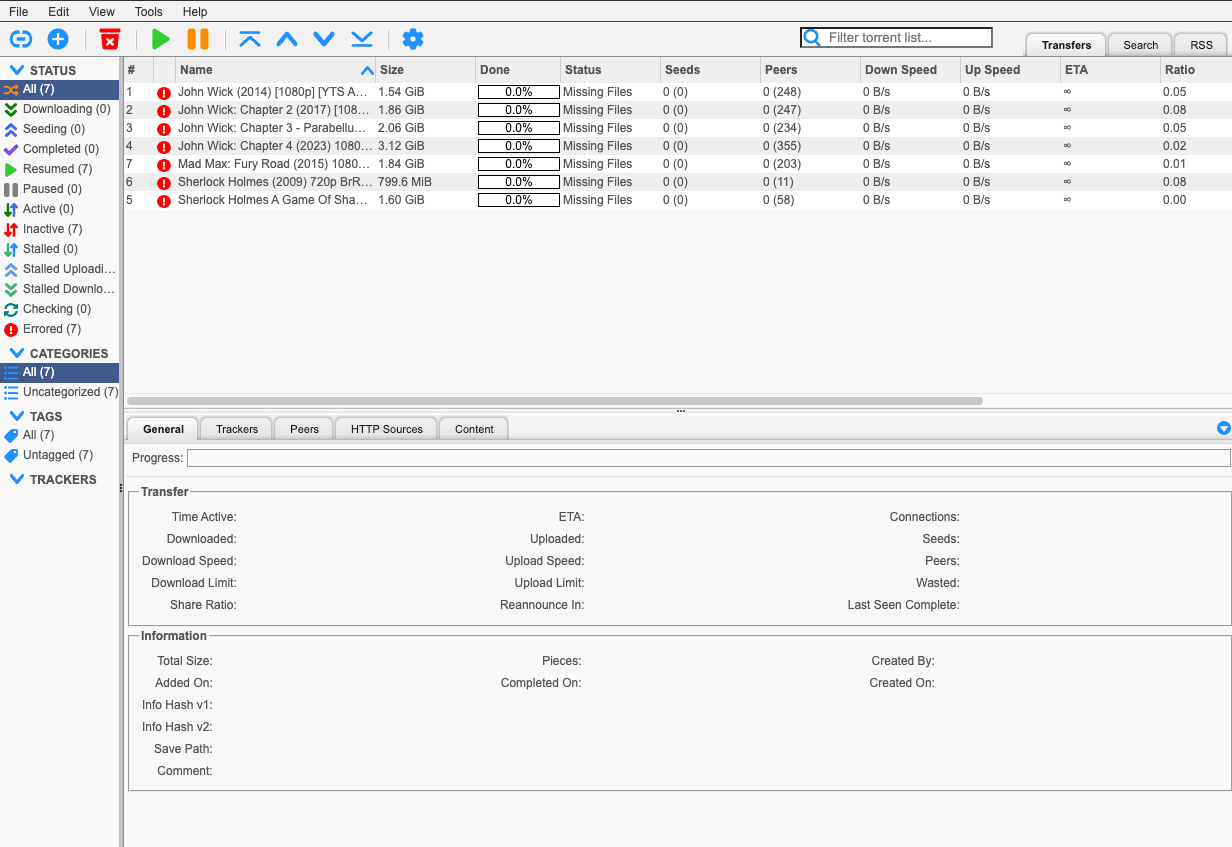Move torrent to top of queue
The image size is (1232, 847).
[250, 39]
